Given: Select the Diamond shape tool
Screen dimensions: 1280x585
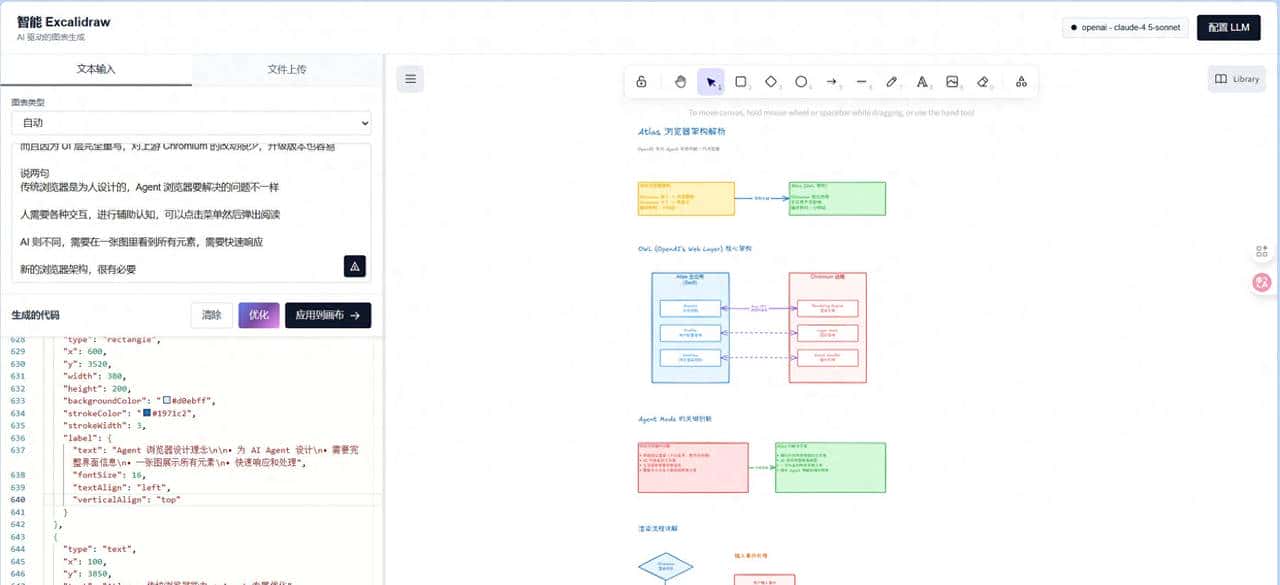Looking at the screenshot, I should click(x=772, y=82).
